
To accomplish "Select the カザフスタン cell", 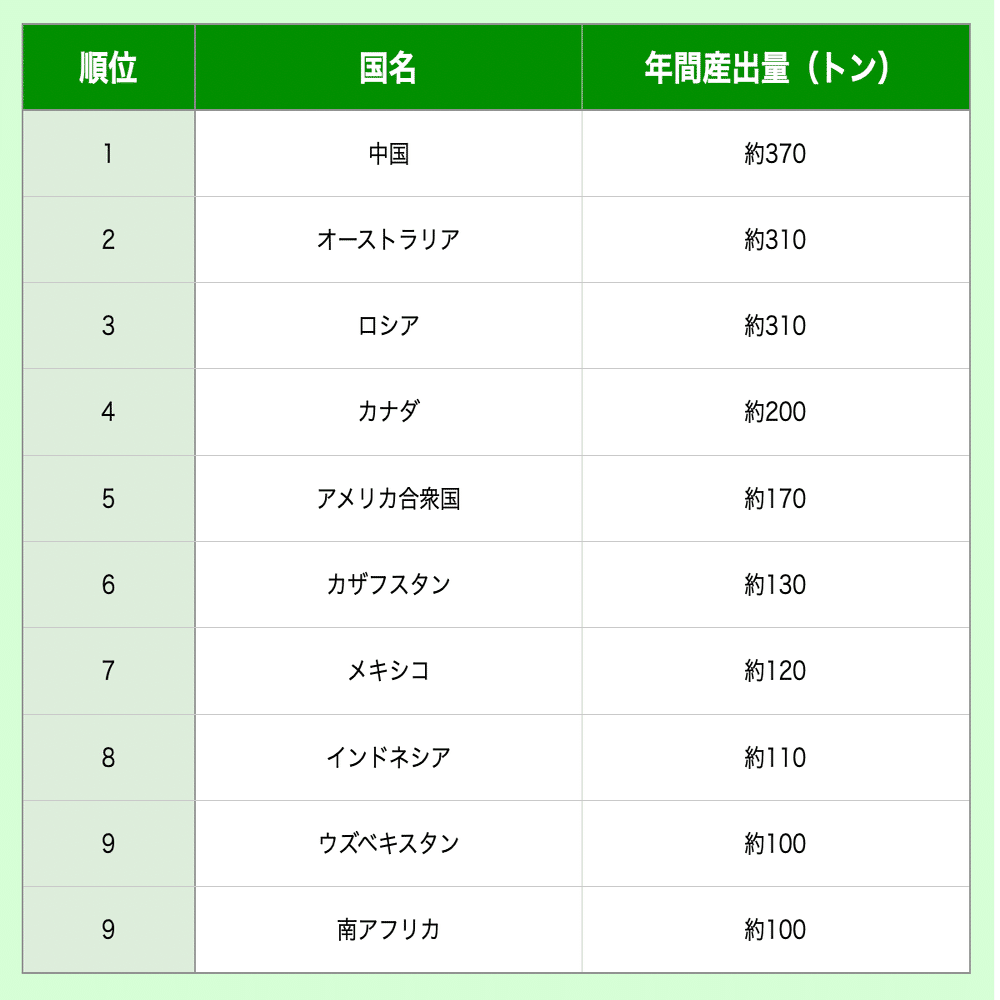I will coord(388,584).
